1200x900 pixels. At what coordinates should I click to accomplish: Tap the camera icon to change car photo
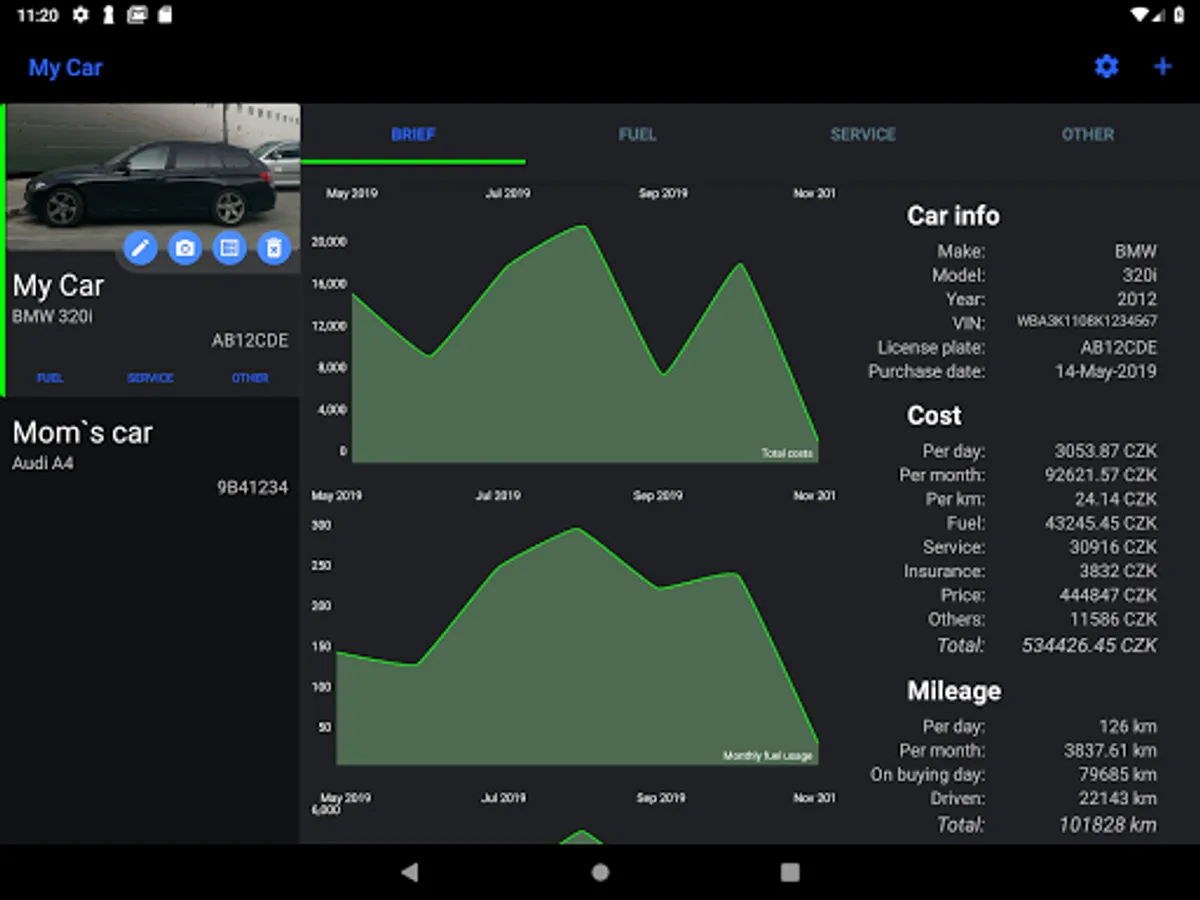coord(185,247)
